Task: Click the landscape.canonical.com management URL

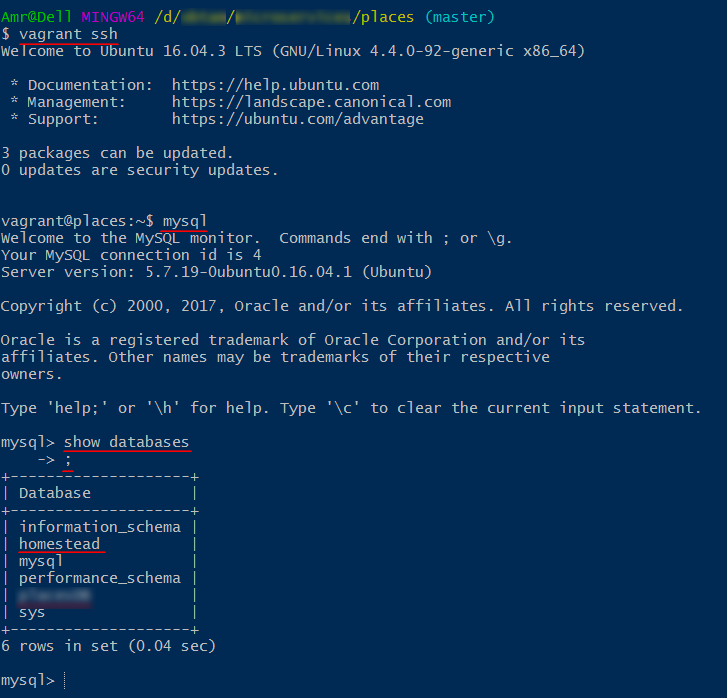Action: click(311, 102)
